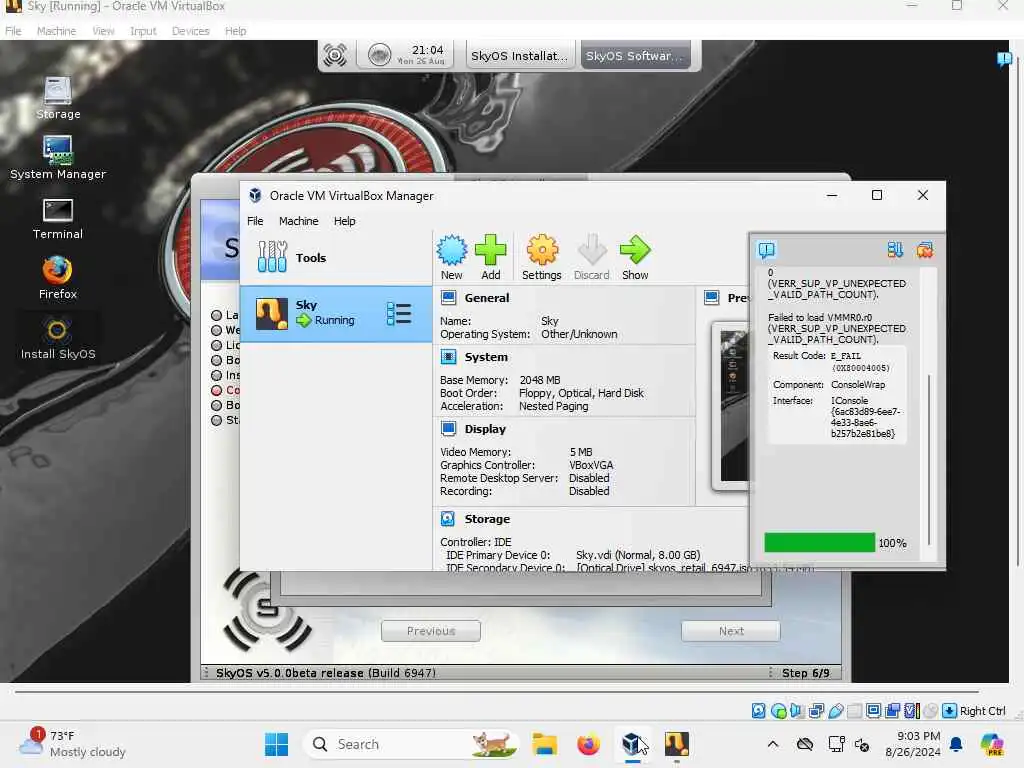
Task: Click the optical disk indicator in VM status bar
Action: pos(778,711)
